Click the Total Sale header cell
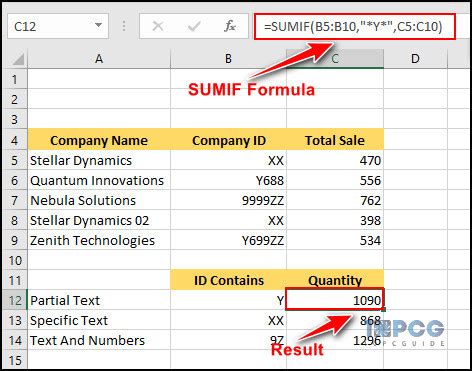 coord(335,140)
